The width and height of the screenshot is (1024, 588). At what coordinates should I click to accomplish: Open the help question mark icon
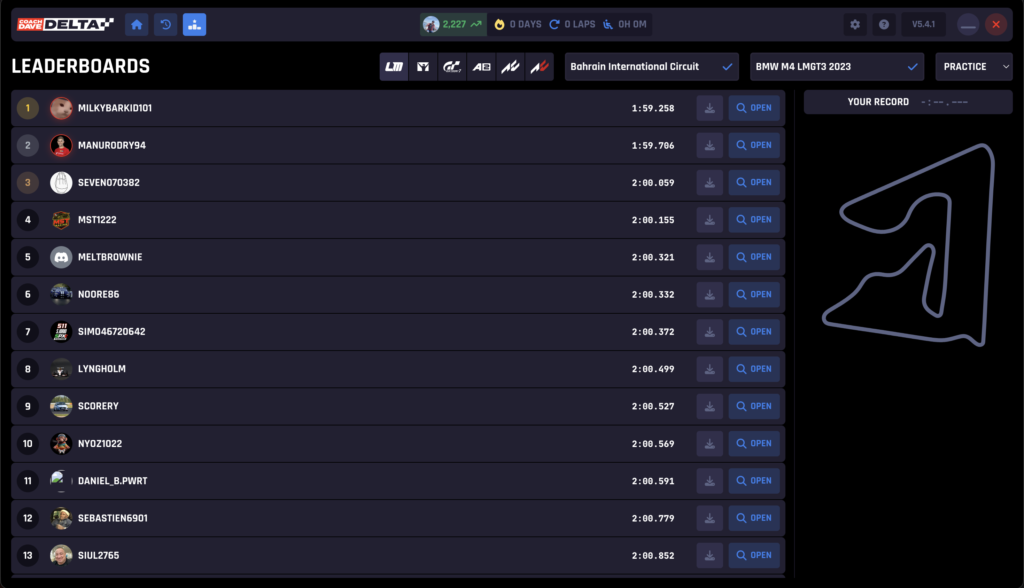884,25
